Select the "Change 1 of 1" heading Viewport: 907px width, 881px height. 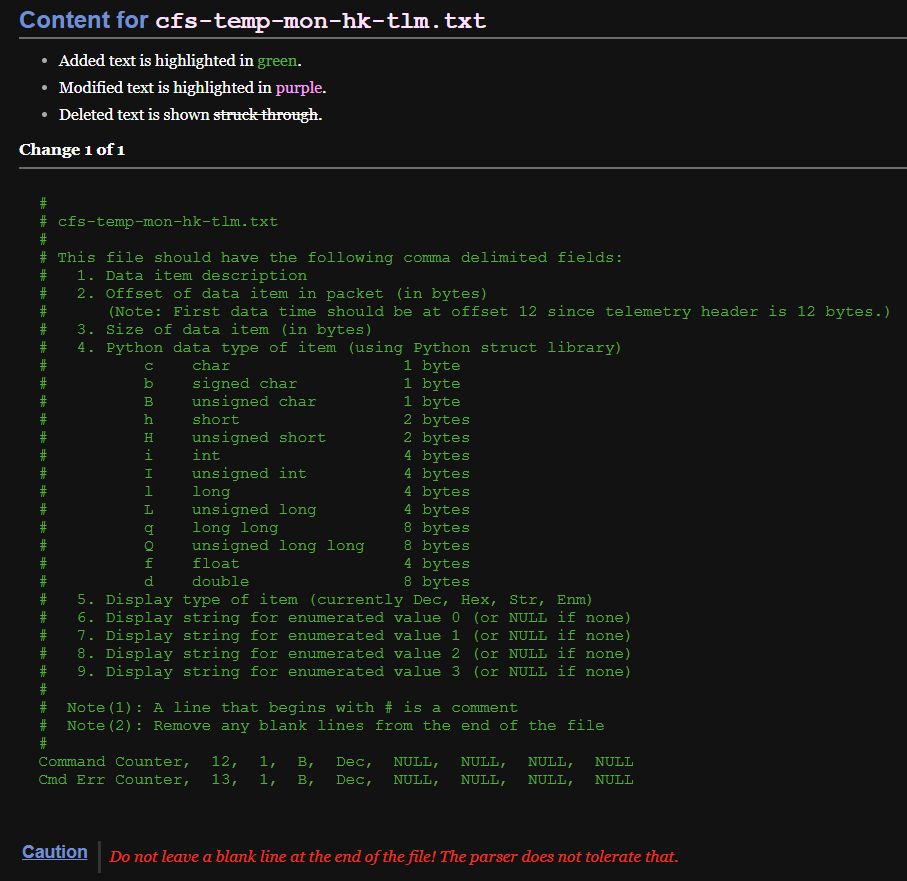pos(72,150)
